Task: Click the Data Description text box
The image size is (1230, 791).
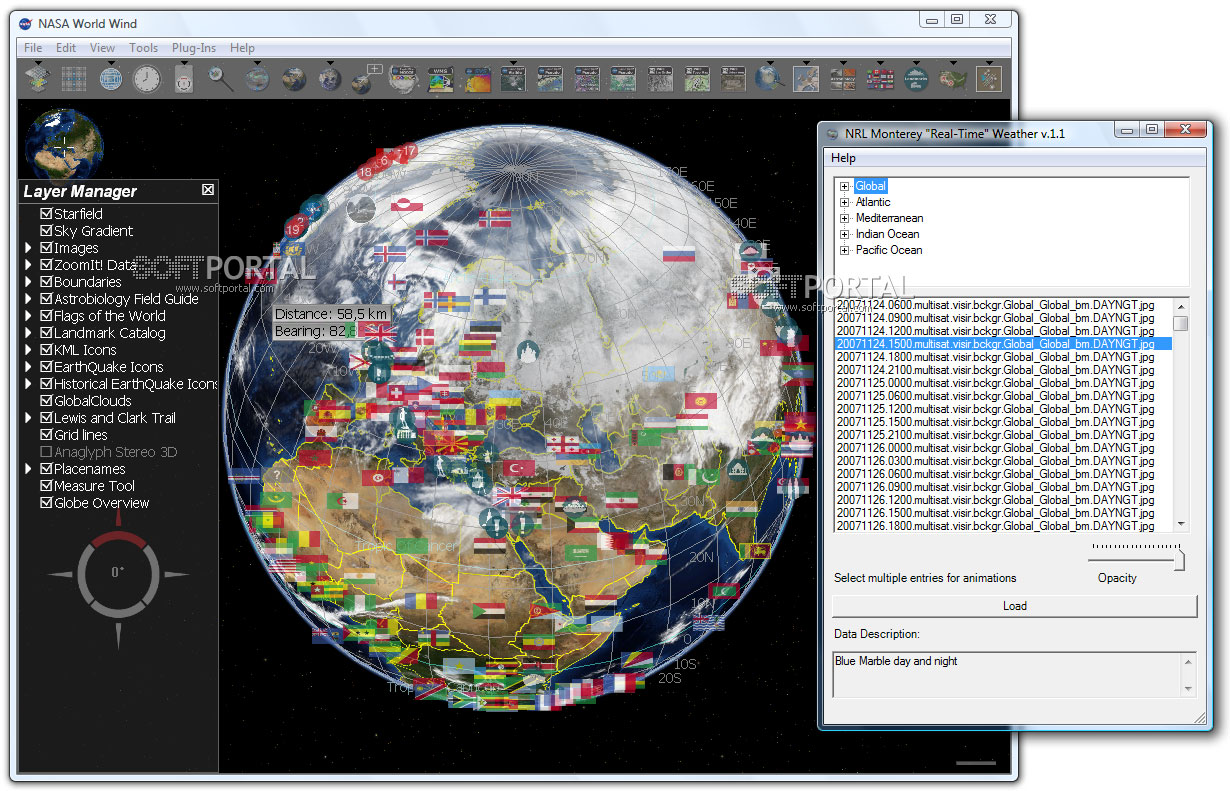Action: [1014, 673]
